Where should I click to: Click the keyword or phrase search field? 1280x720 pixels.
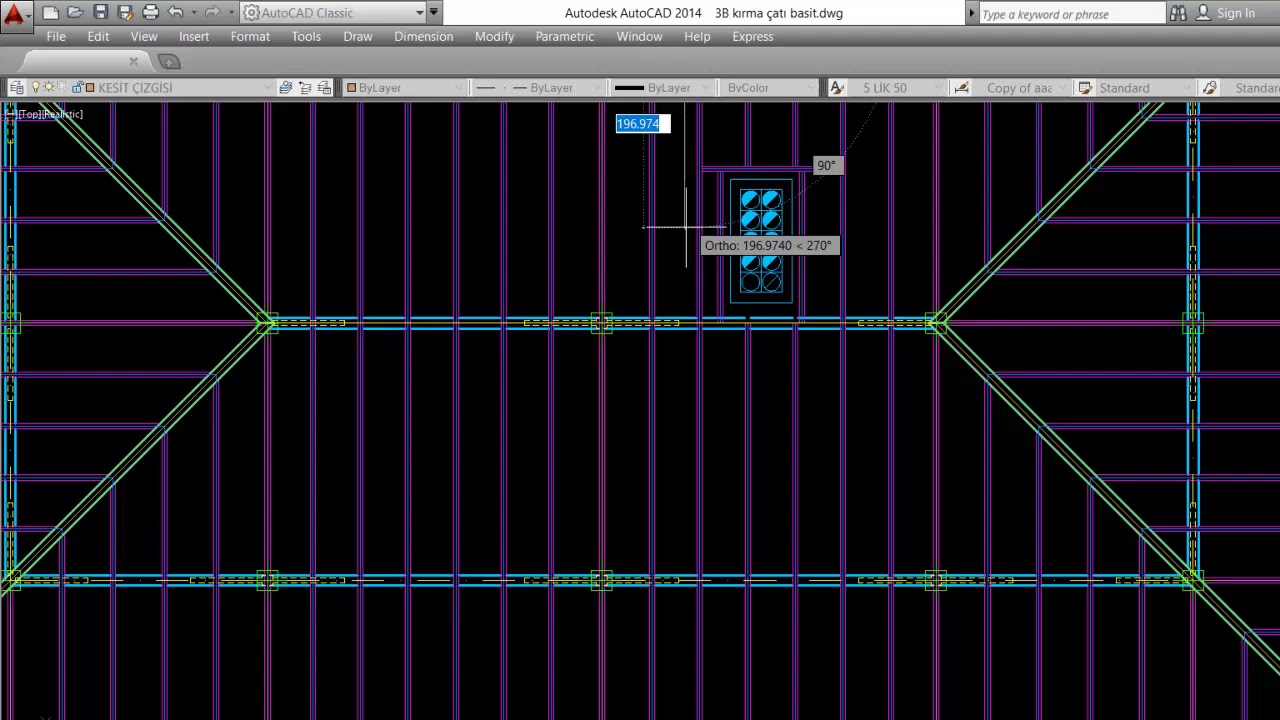[x=1071, y=13]
